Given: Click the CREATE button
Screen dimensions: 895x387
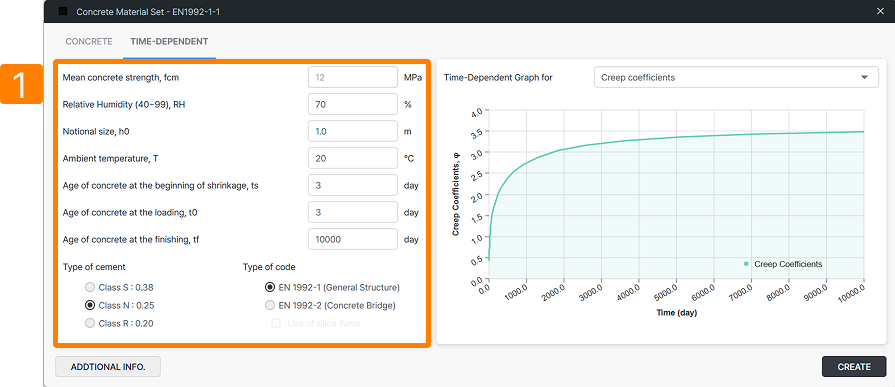Looking at the screenshot, I should coord(854,367).
